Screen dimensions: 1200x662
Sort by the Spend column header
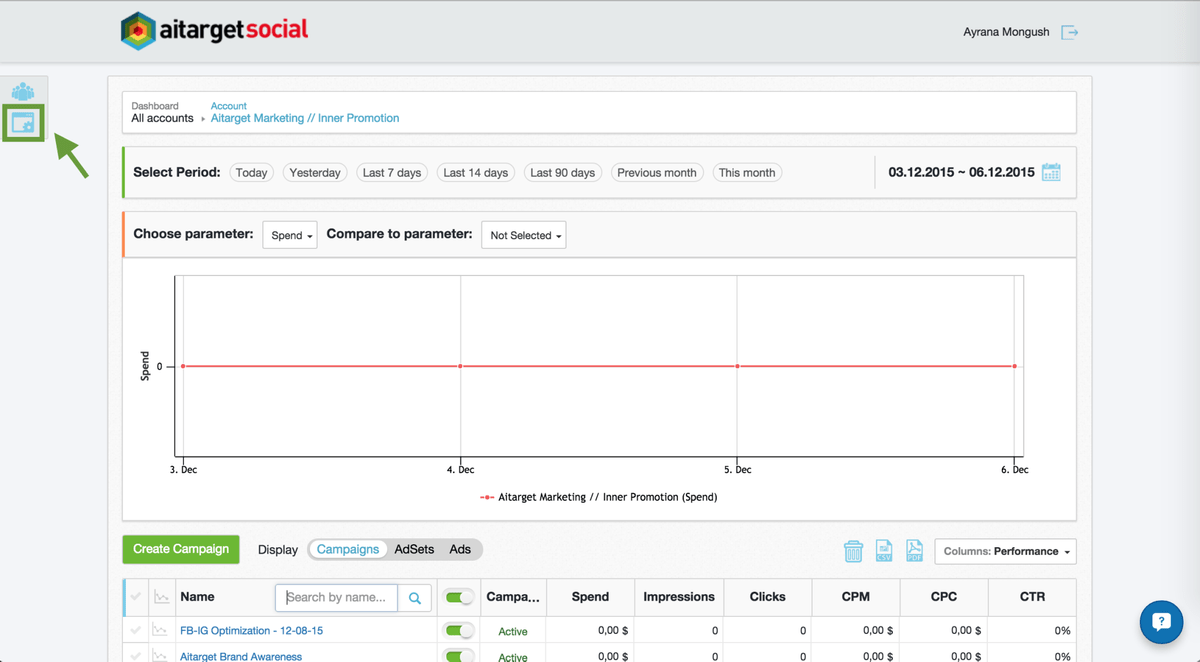coord(590,597)
